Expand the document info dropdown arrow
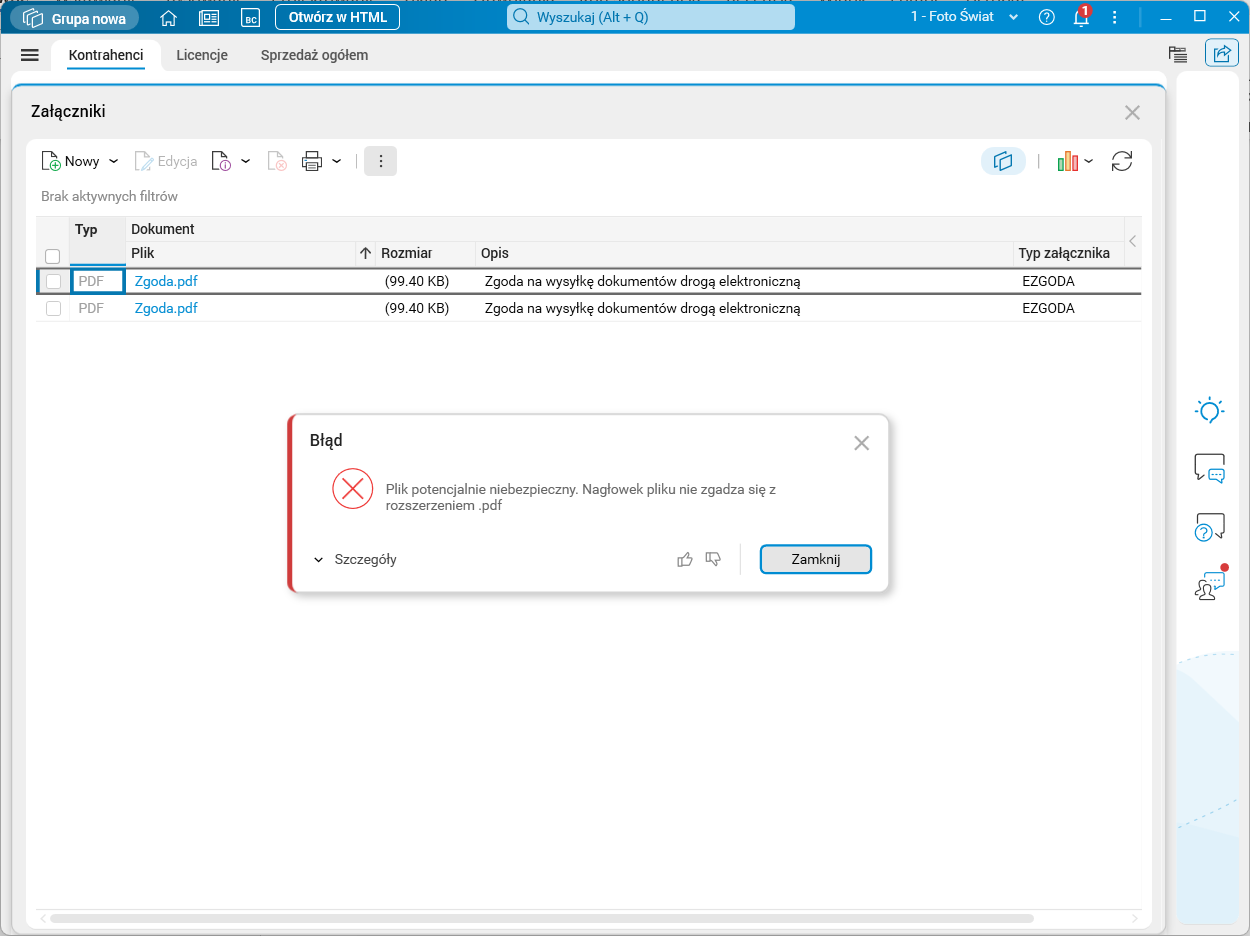The image size is (1250, 936). [245, 161]
